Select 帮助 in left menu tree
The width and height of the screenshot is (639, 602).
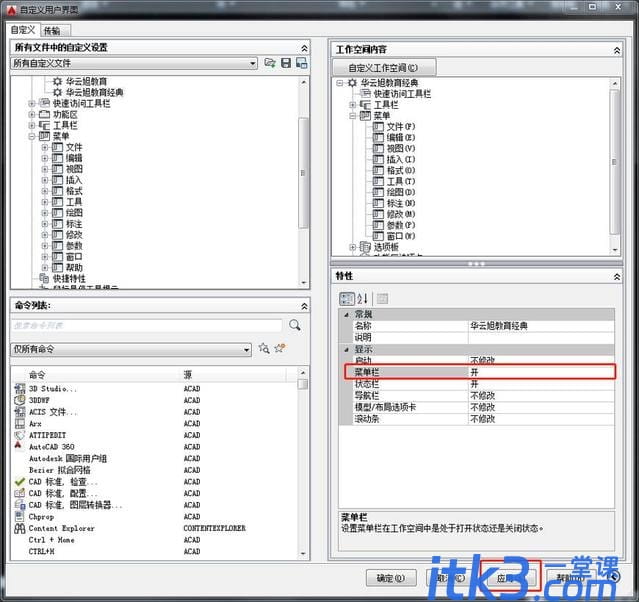[x=74, y=267]
